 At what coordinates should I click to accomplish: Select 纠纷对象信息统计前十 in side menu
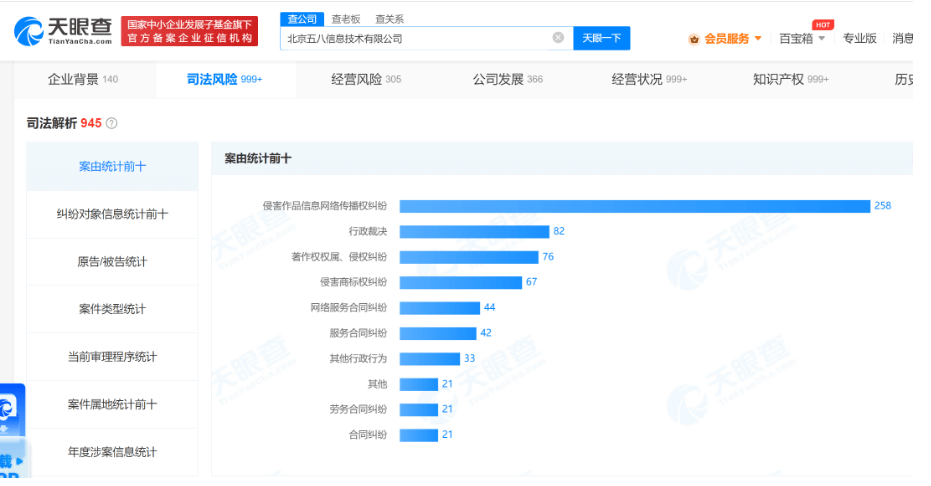coord(112,214)
